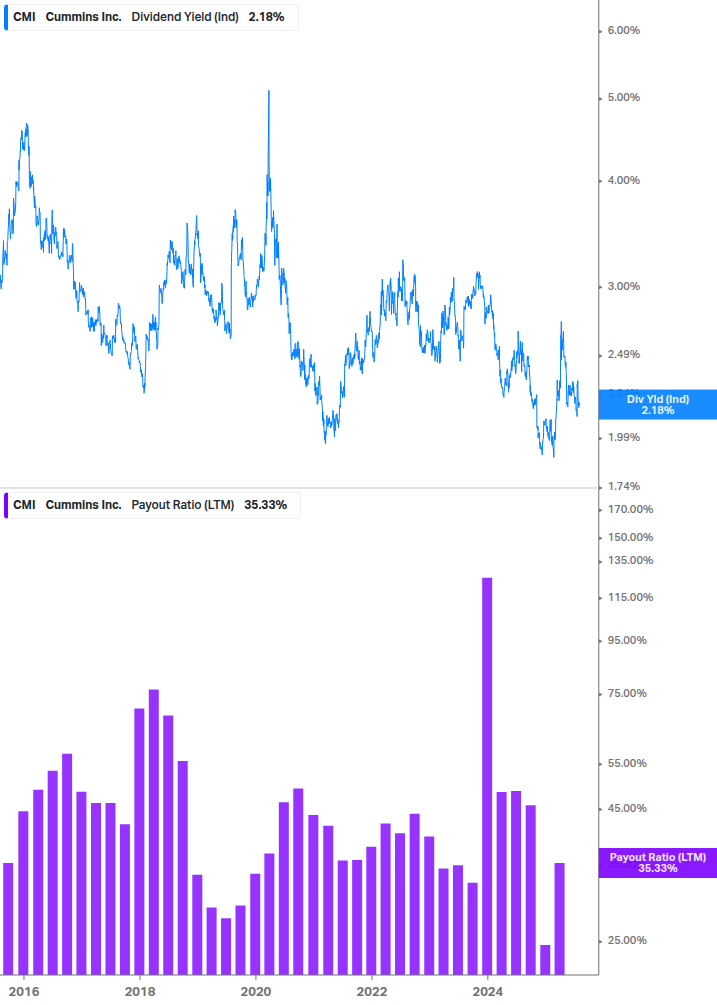Click the 115.00% payout axis label

630,597
